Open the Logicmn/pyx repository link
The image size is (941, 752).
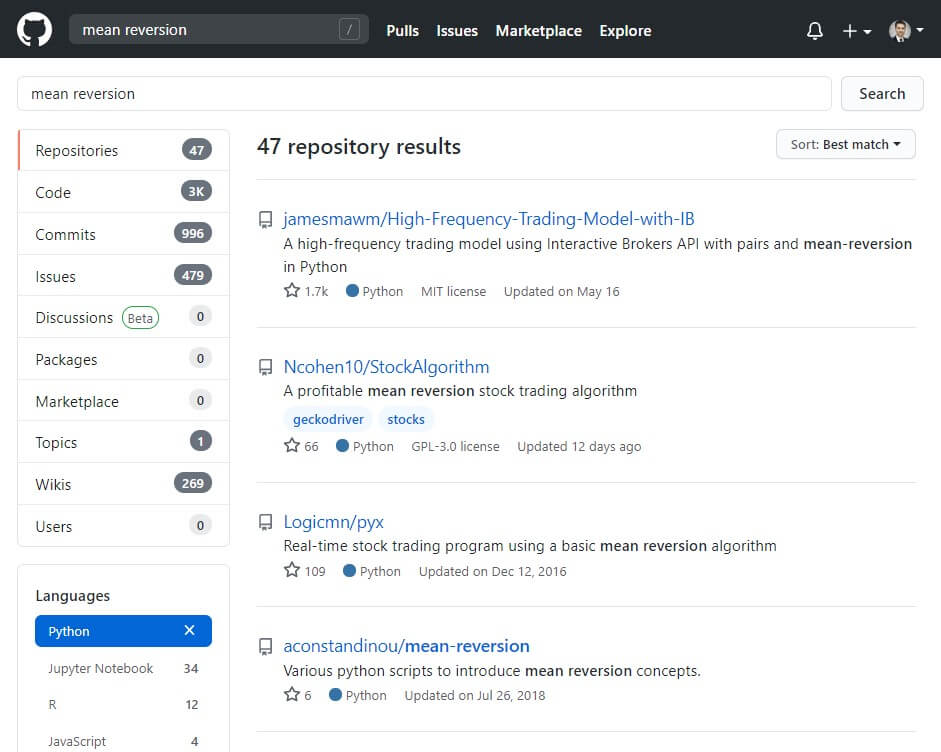click(334, 522)
